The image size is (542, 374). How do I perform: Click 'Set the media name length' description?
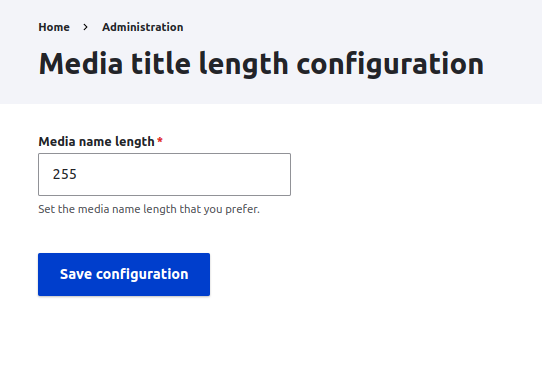107,209
